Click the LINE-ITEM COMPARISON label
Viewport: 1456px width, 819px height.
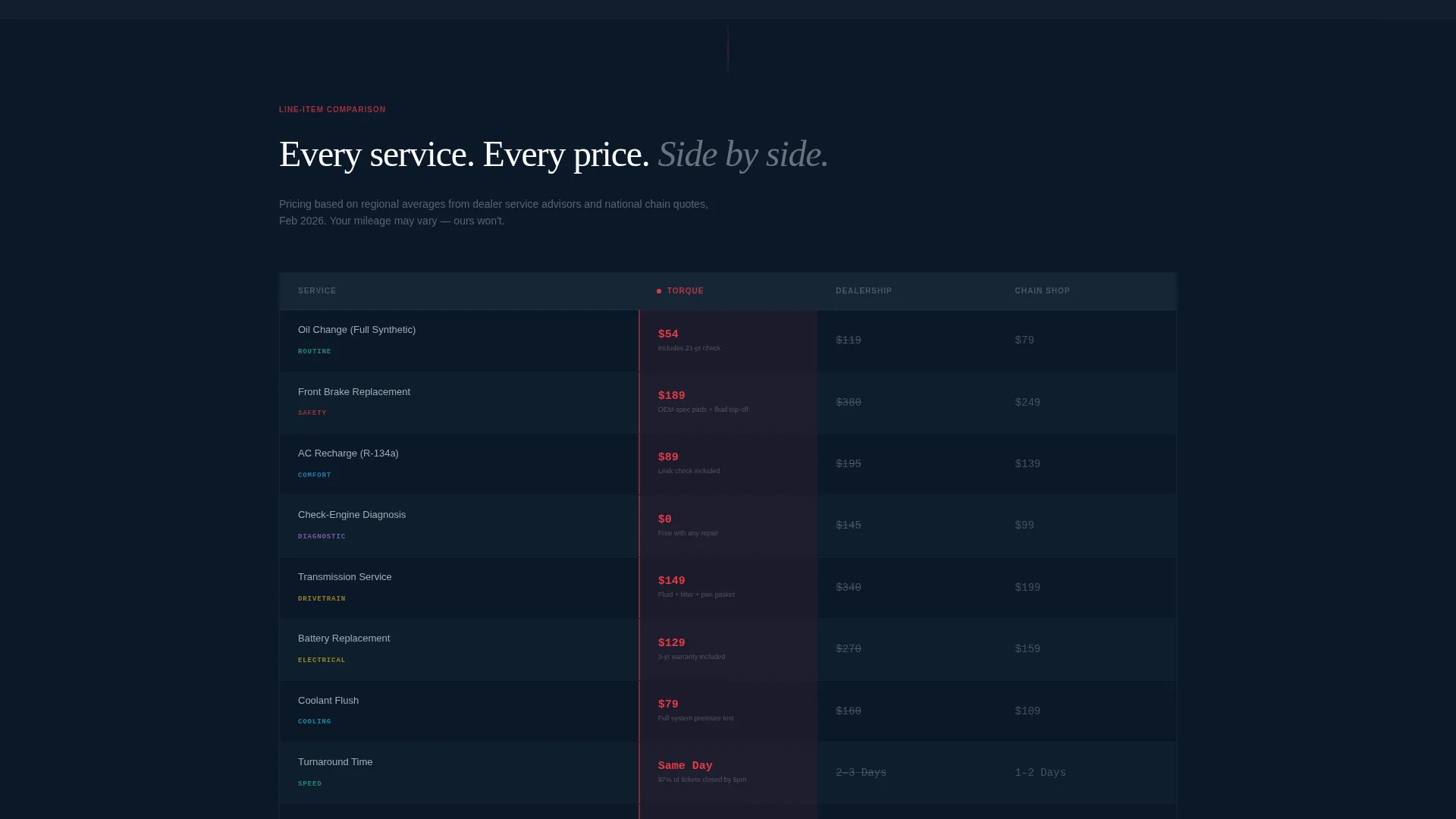pos(332,110)
